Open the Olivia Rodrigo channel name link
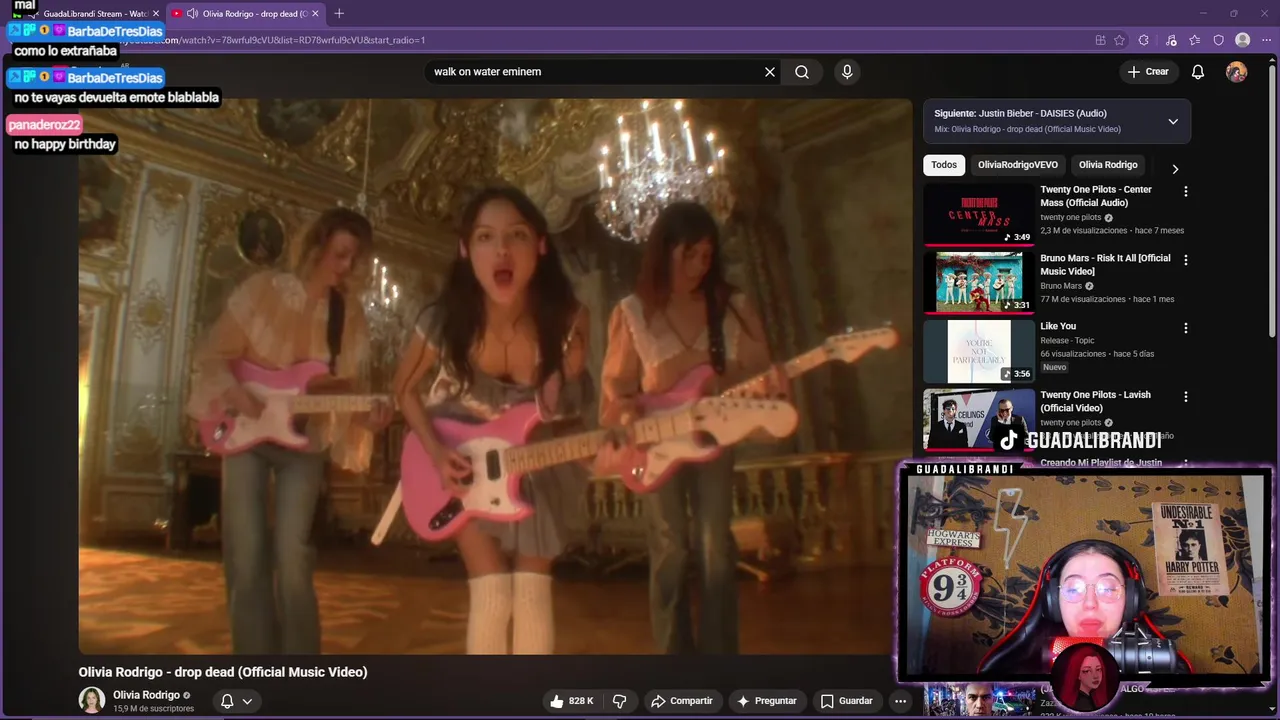The height and width of the screenshot is (720, 1280). 146,695
